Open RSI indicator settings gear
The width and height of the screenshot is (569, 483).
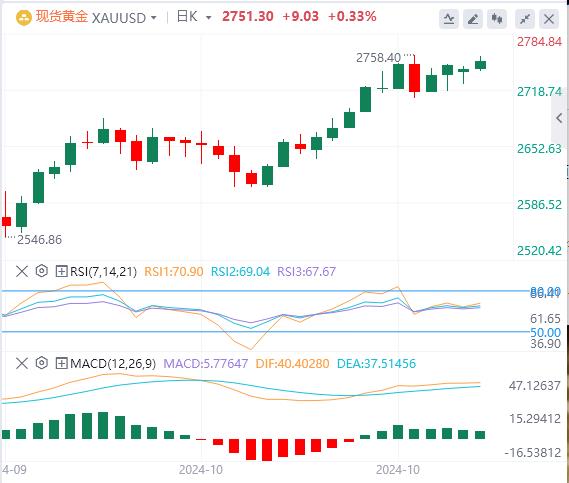42,271
